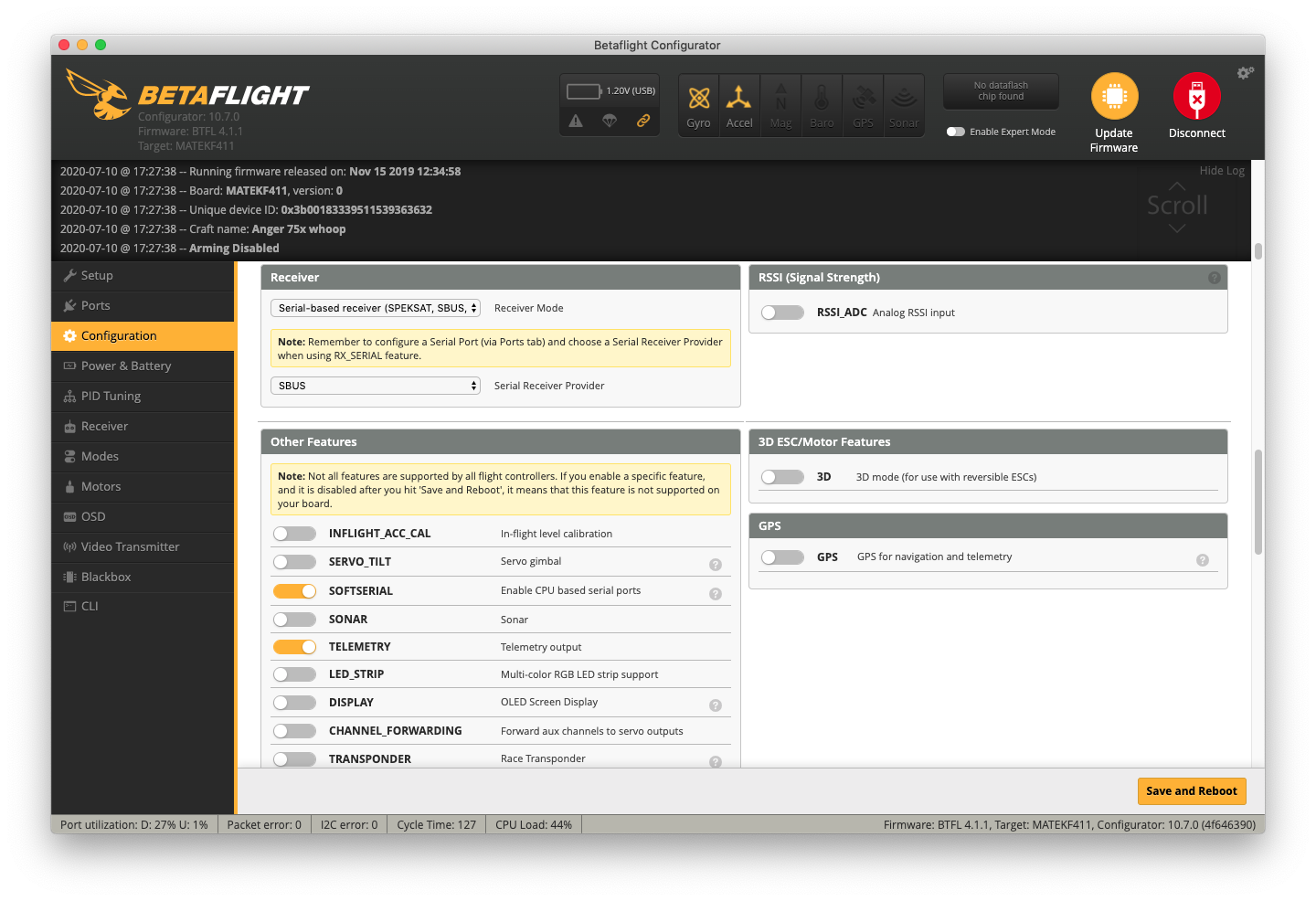
Task: Click help icon in RSSI panel header
Action: click(x=1214, y=278)
